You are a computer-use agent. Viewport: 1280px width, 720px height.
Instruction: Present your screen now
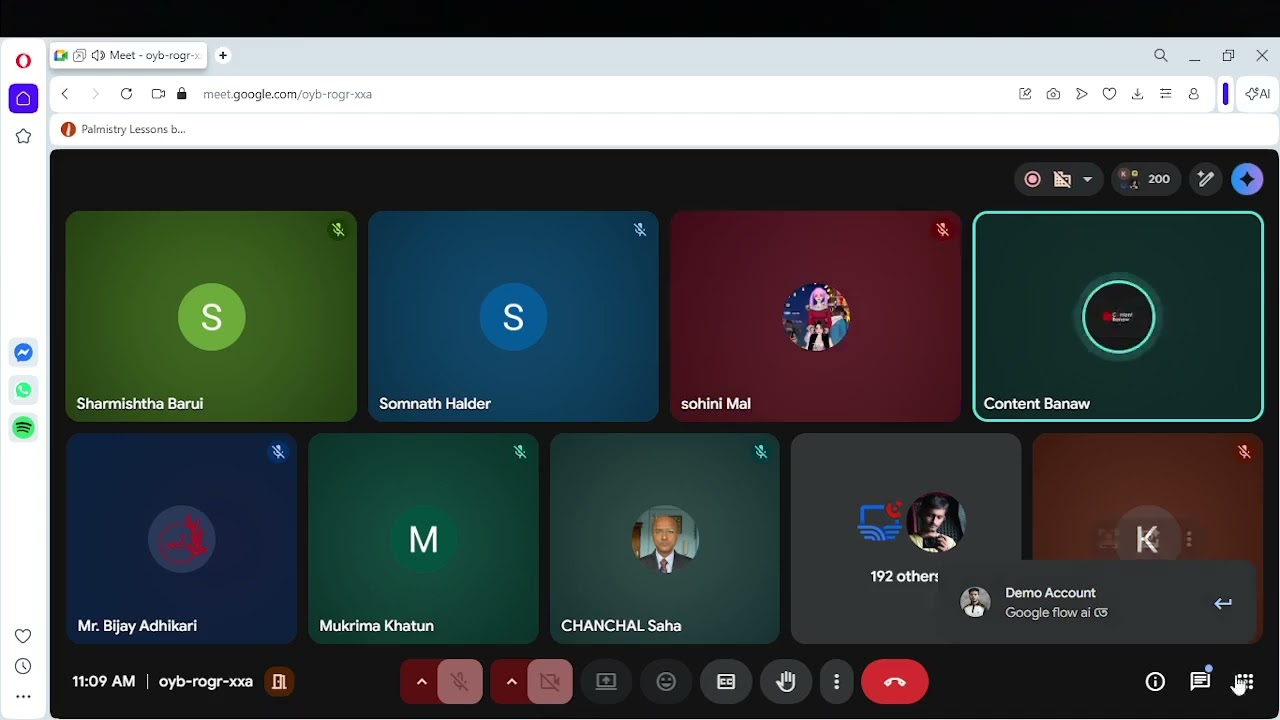[606, 682]
